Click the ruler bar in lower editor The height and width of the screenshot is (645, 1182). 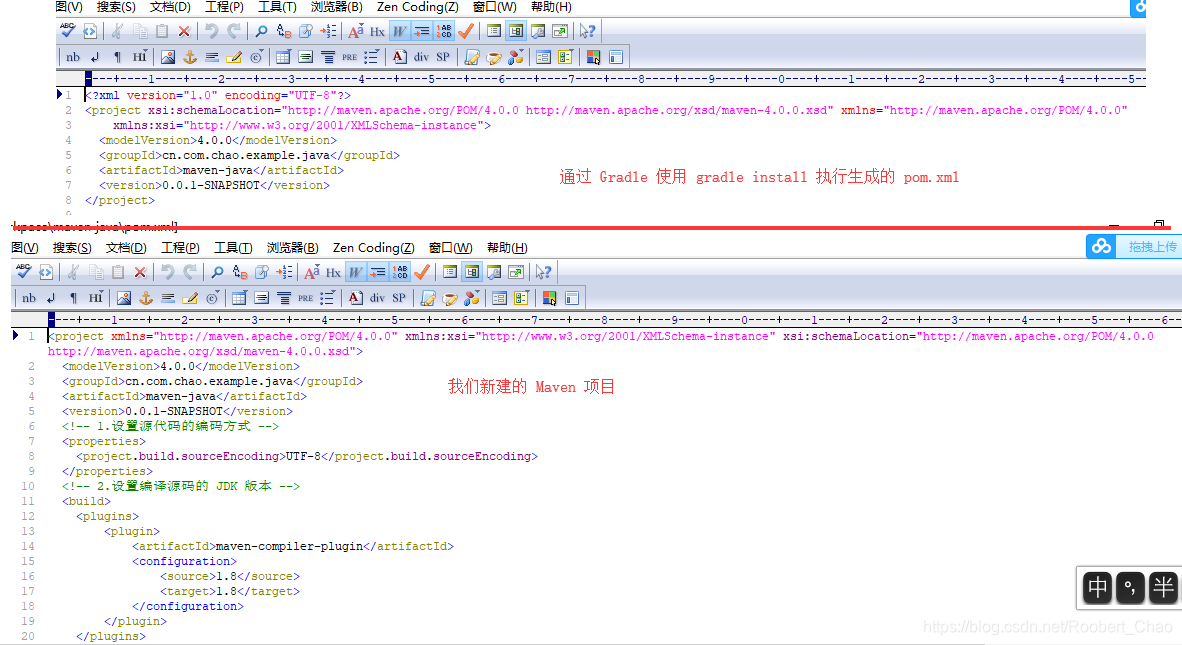(x=614, y=319)
